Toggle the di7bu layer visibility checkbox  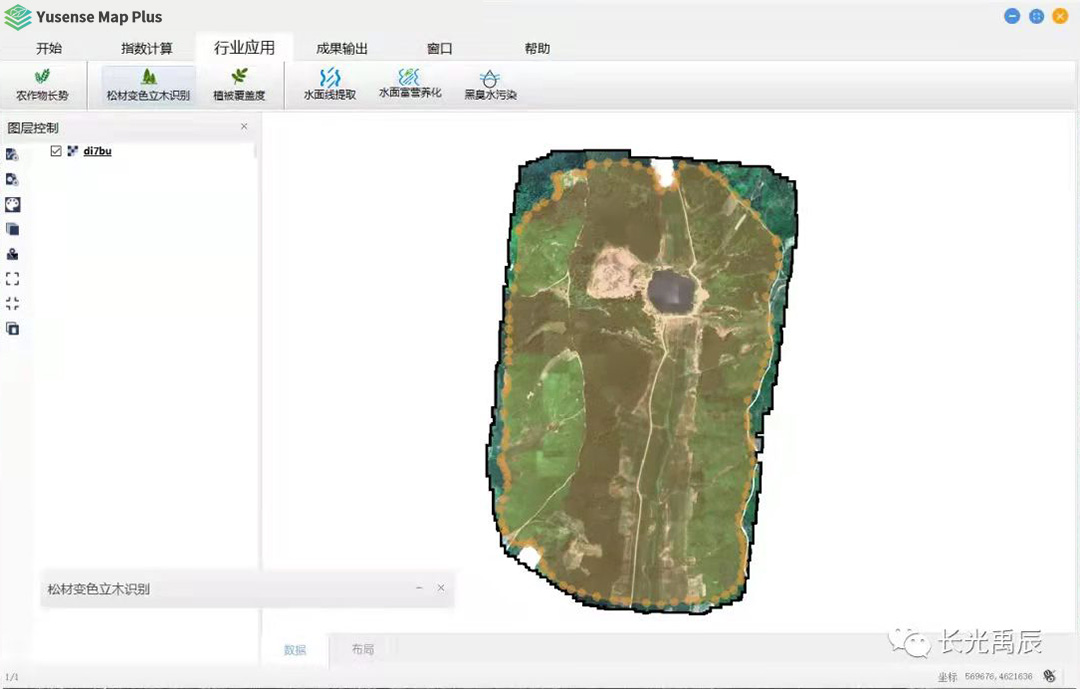pyautogui.click(x=56, y=151)
